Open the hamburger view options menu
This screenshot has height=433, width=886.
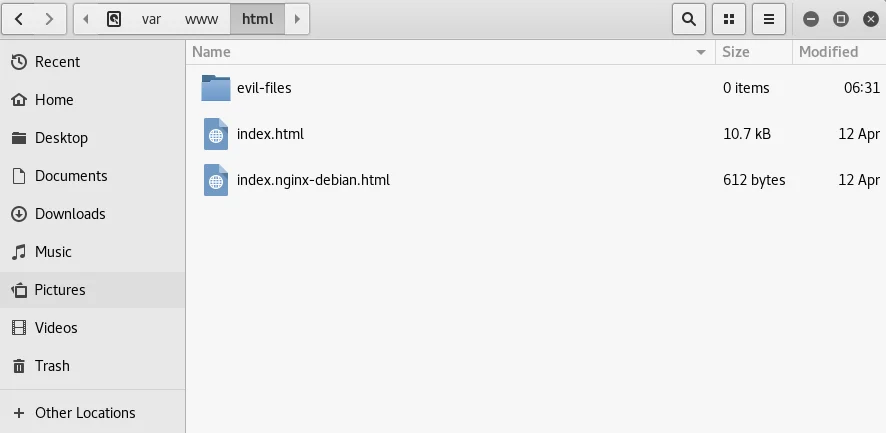(x=768, y=19)
